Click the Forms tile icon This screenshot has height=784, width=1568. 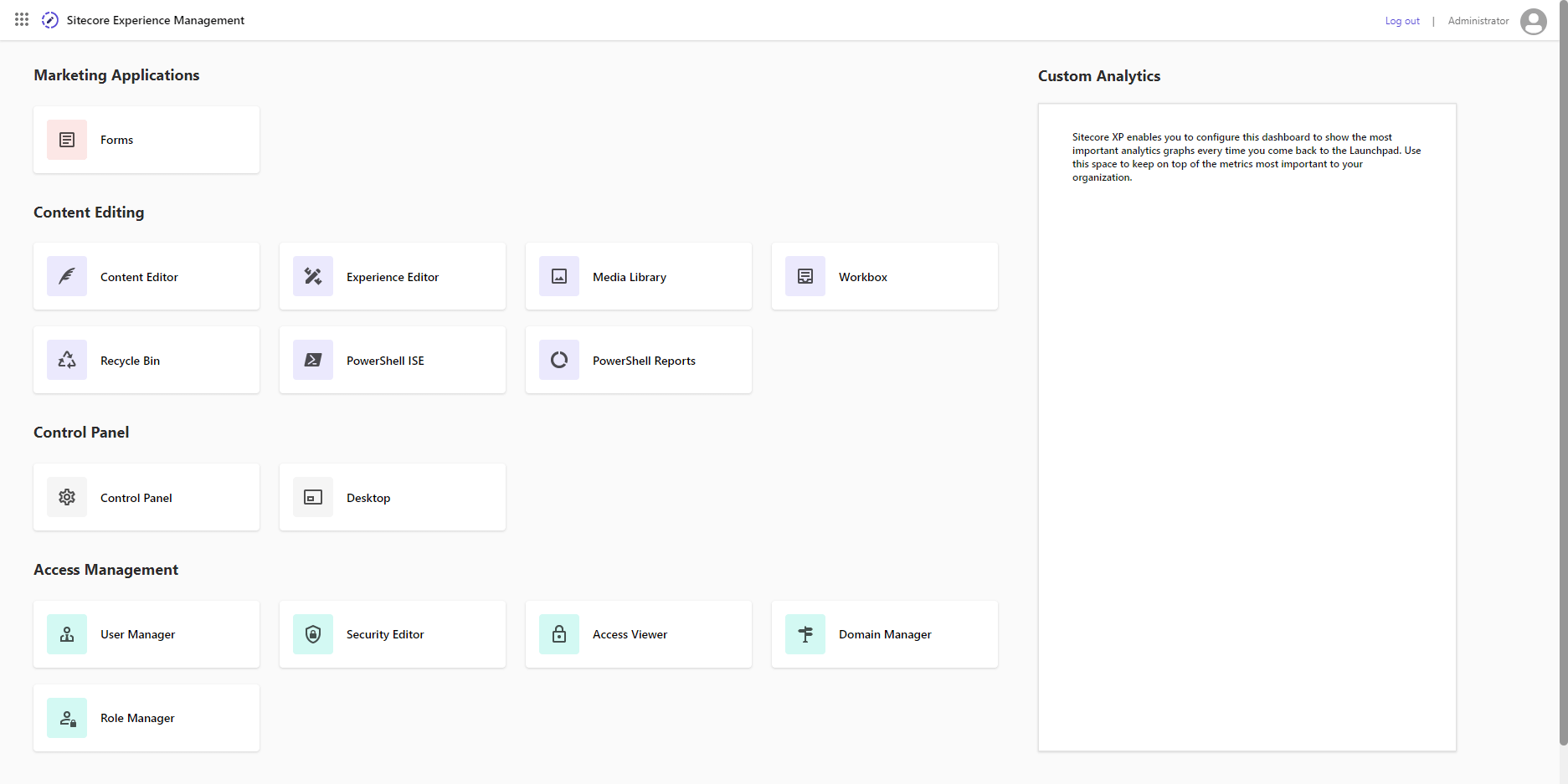point(67,140)
